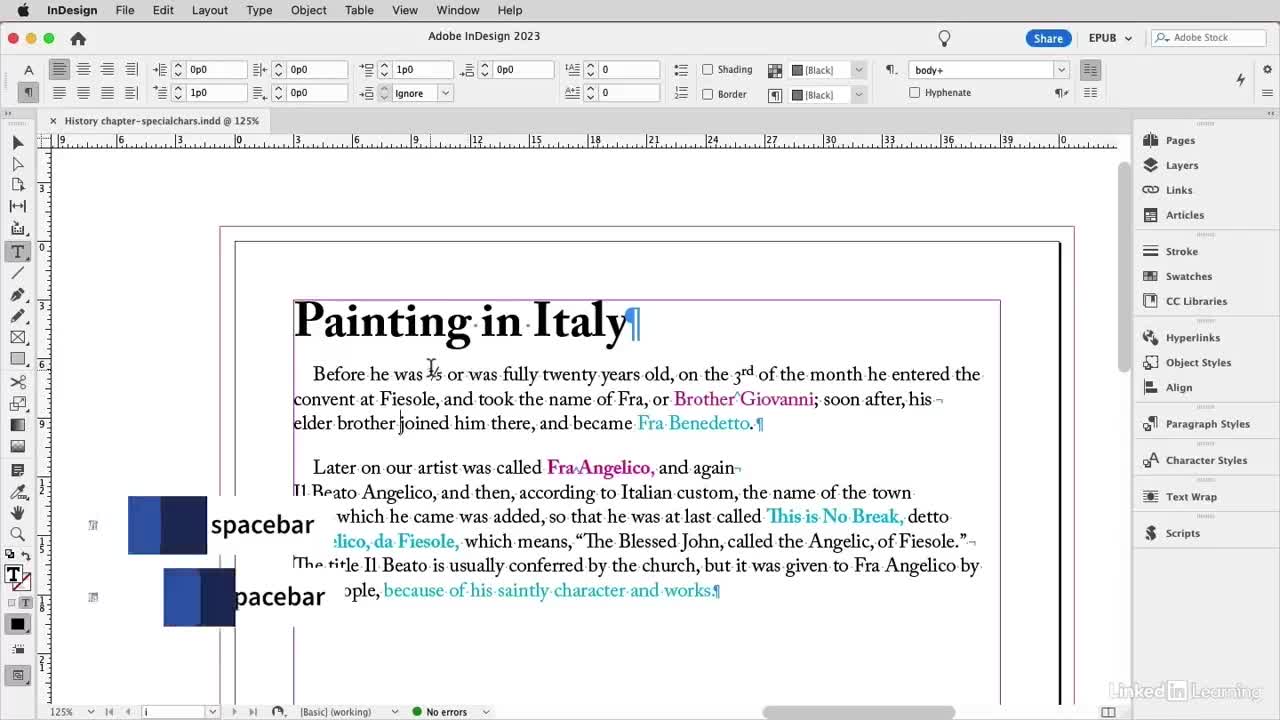
Task: Open the Layers panel
Action: [x=1181, y=166]
